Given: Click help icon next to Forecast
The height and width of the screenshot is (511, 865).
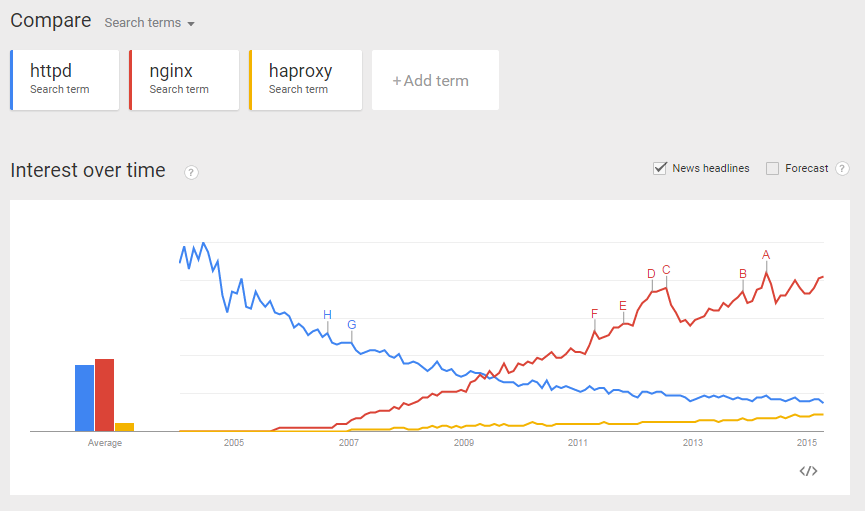Looking at the screenshot, I should click(842, 168).
